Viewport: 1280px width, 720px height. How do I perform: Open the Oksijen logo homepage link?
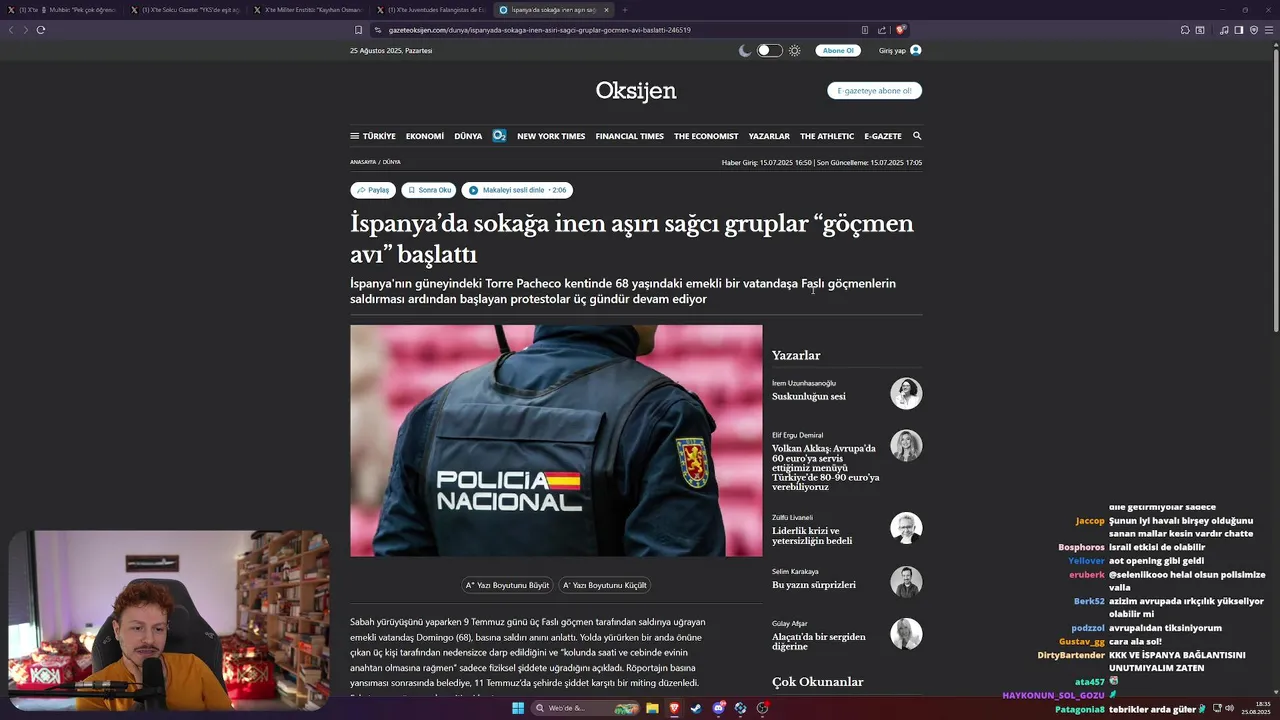(636, 91)
